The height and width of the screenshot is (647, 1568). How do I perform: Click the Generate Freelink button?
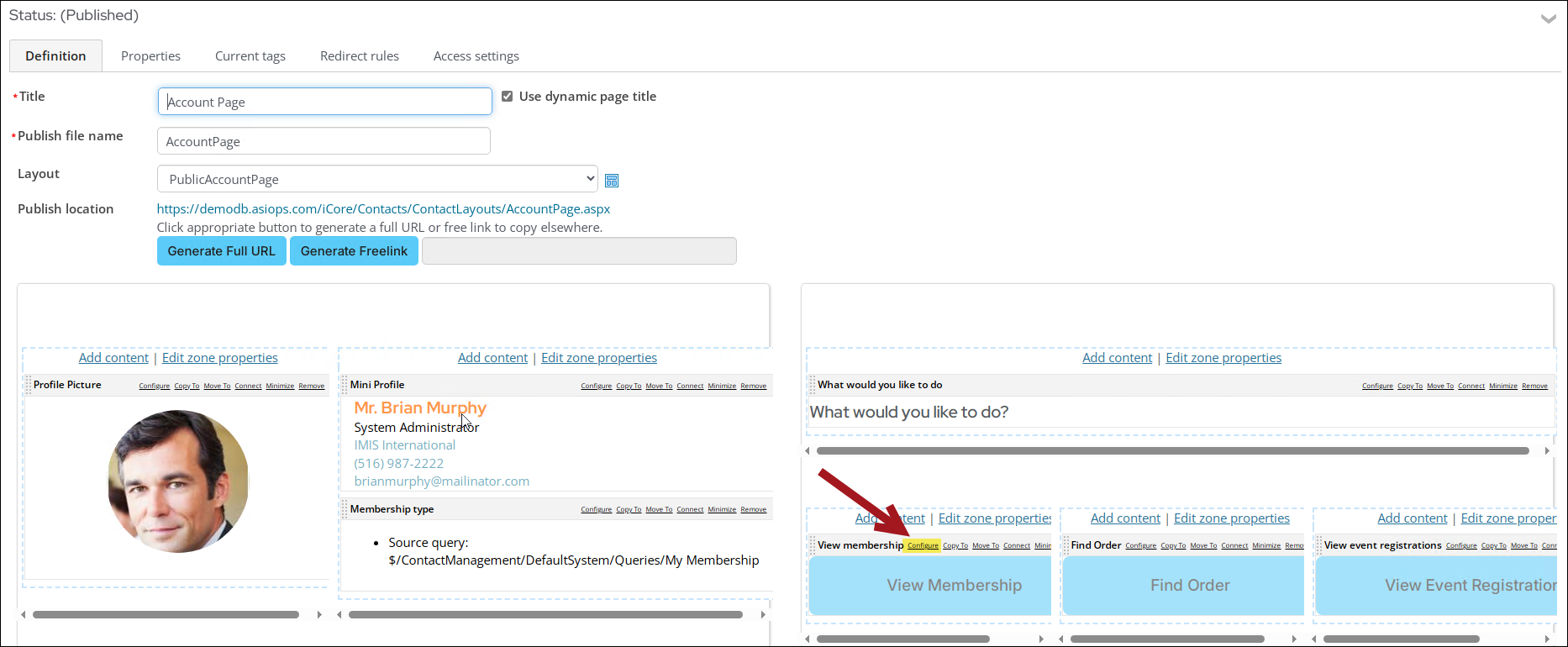click(354, 250)
